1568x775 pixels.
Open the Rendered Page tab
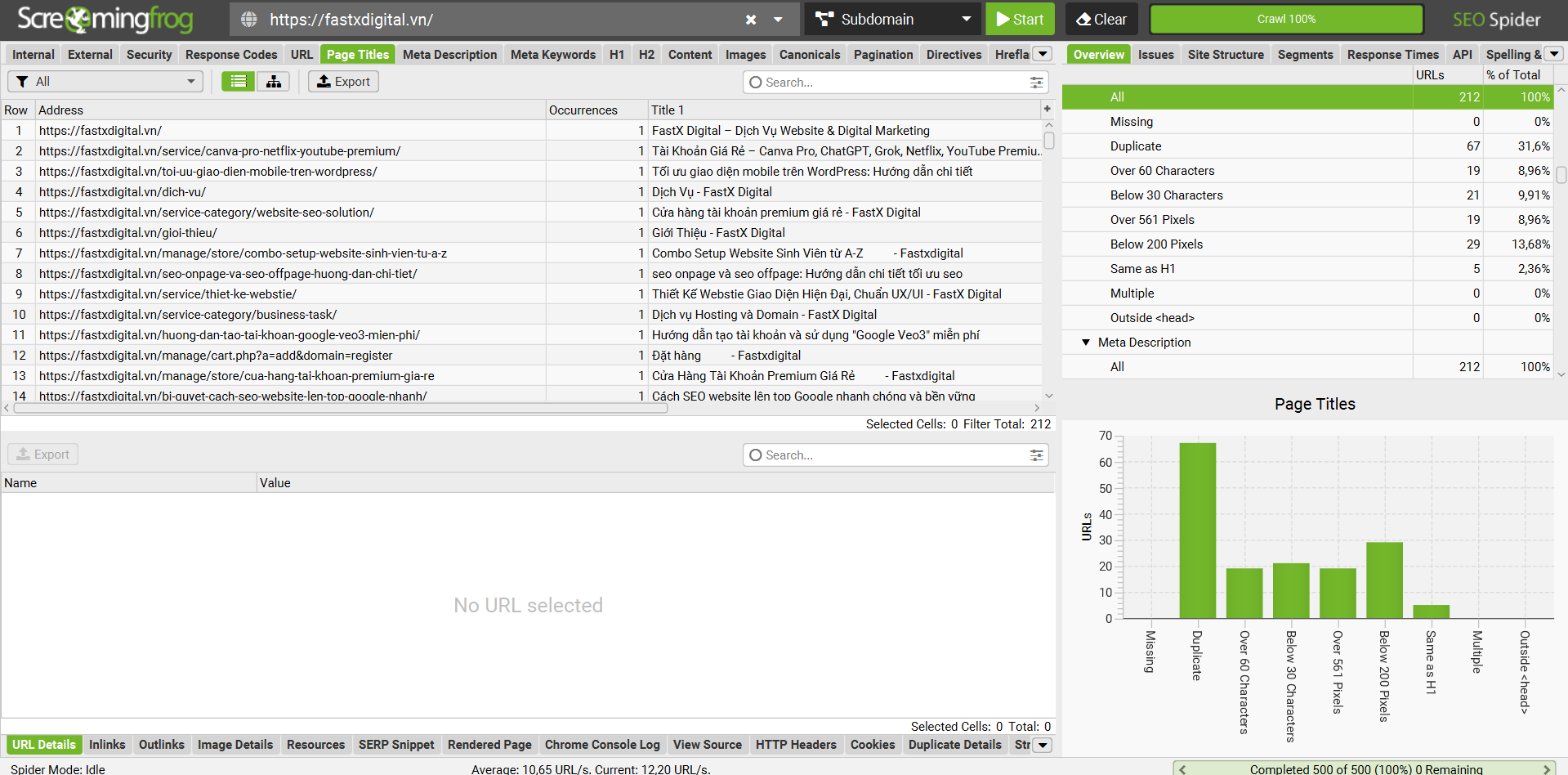[x=489, y=744]
